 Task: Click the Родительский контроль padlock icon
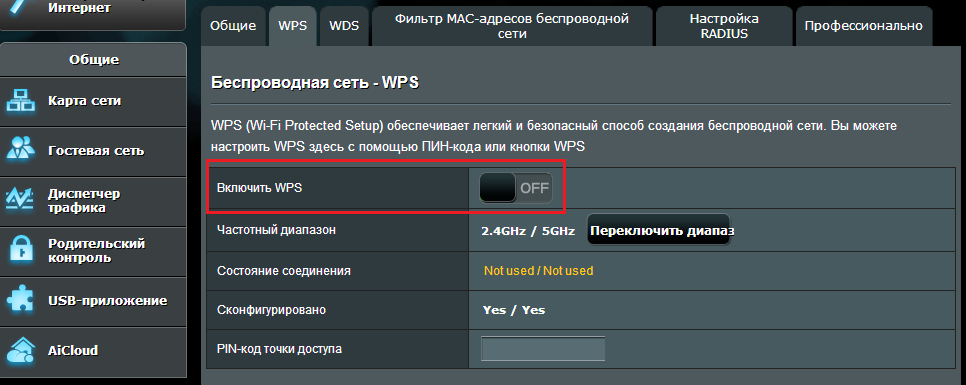click(x=21, y=251)
